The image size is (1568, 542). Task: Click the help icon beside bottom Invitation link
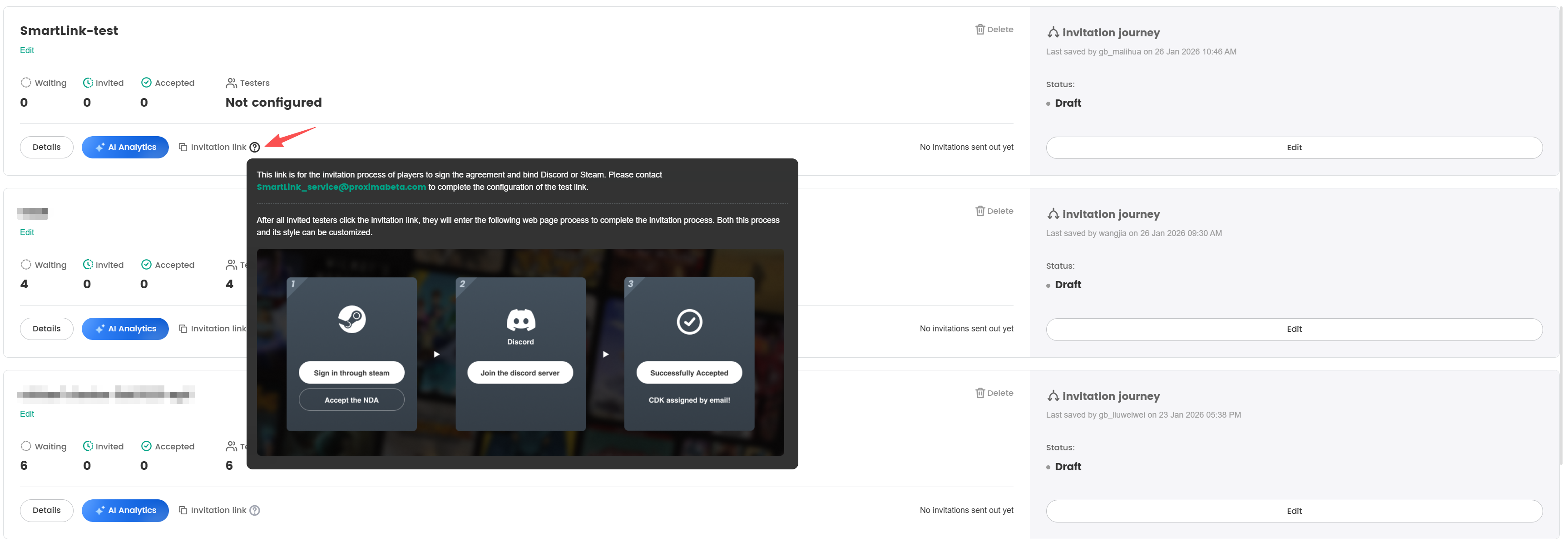(x=254, y=510)
